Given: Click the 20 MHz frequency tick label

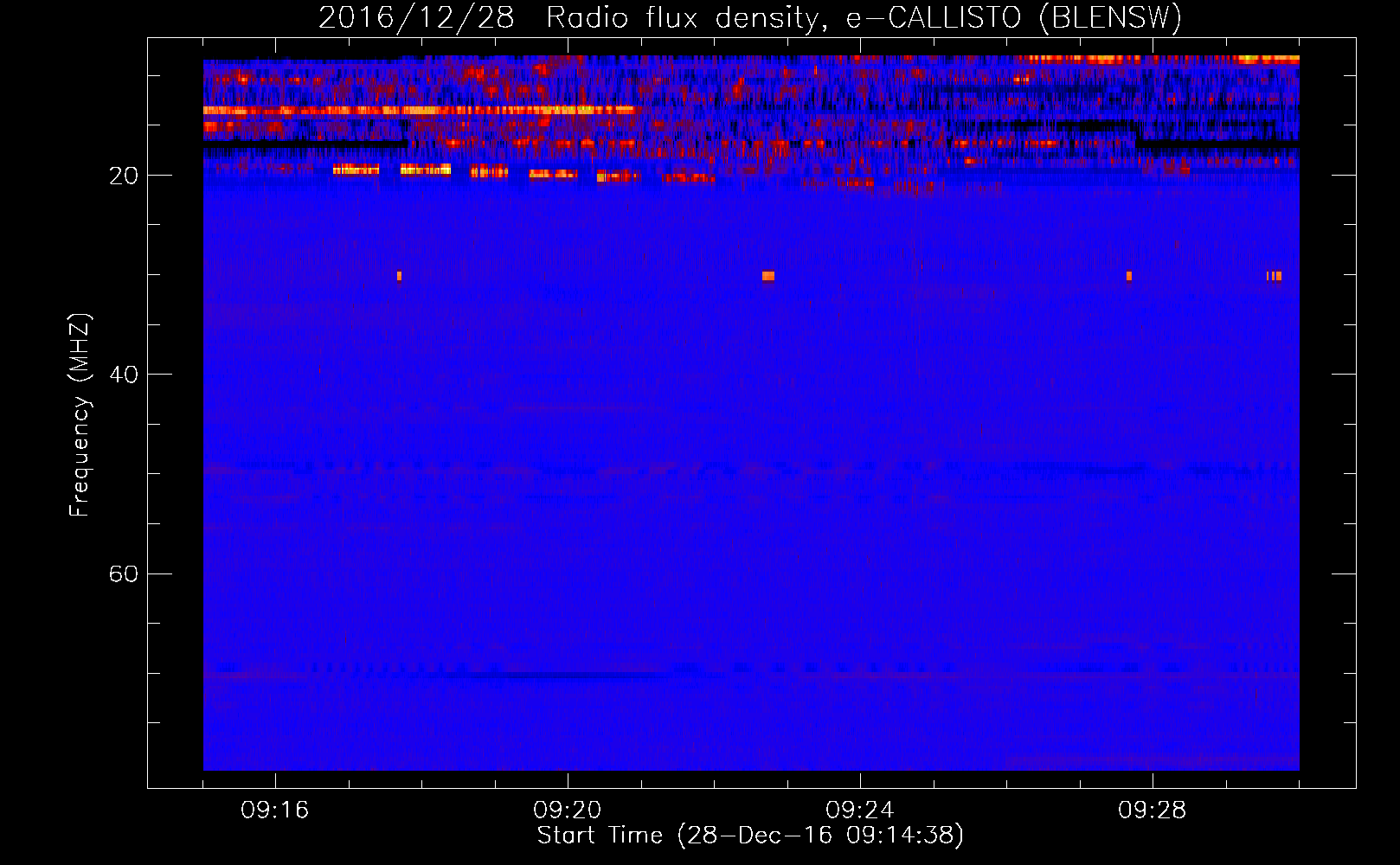Looking at the screenshot, I should pos(124,176).
